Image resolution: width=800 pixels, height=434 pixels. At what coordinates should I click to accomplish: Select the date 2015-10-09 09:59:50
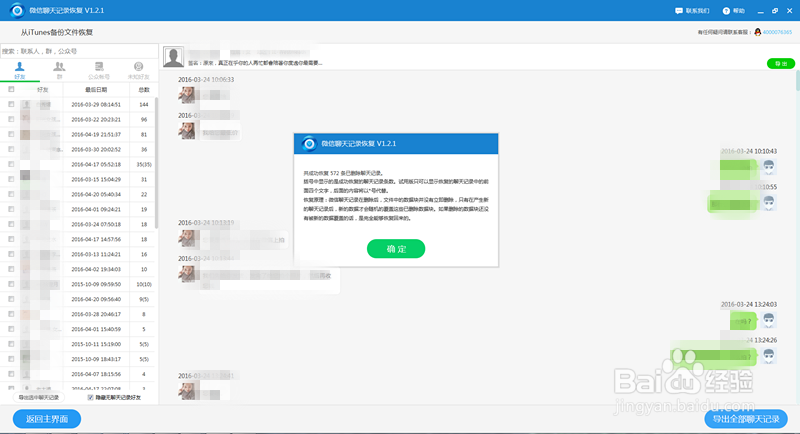pyautogui.click(x=96, y=284)
